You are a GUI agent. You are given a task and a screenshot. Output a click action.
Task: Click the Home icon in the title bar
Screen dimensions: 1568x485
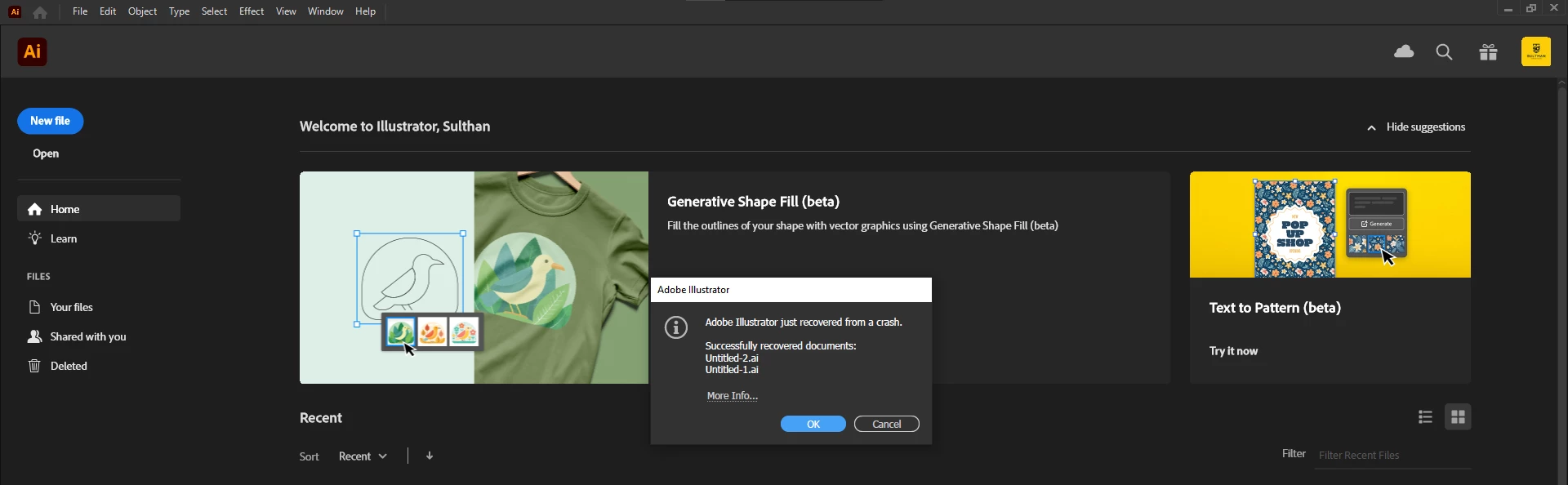[x=40, y=12]
